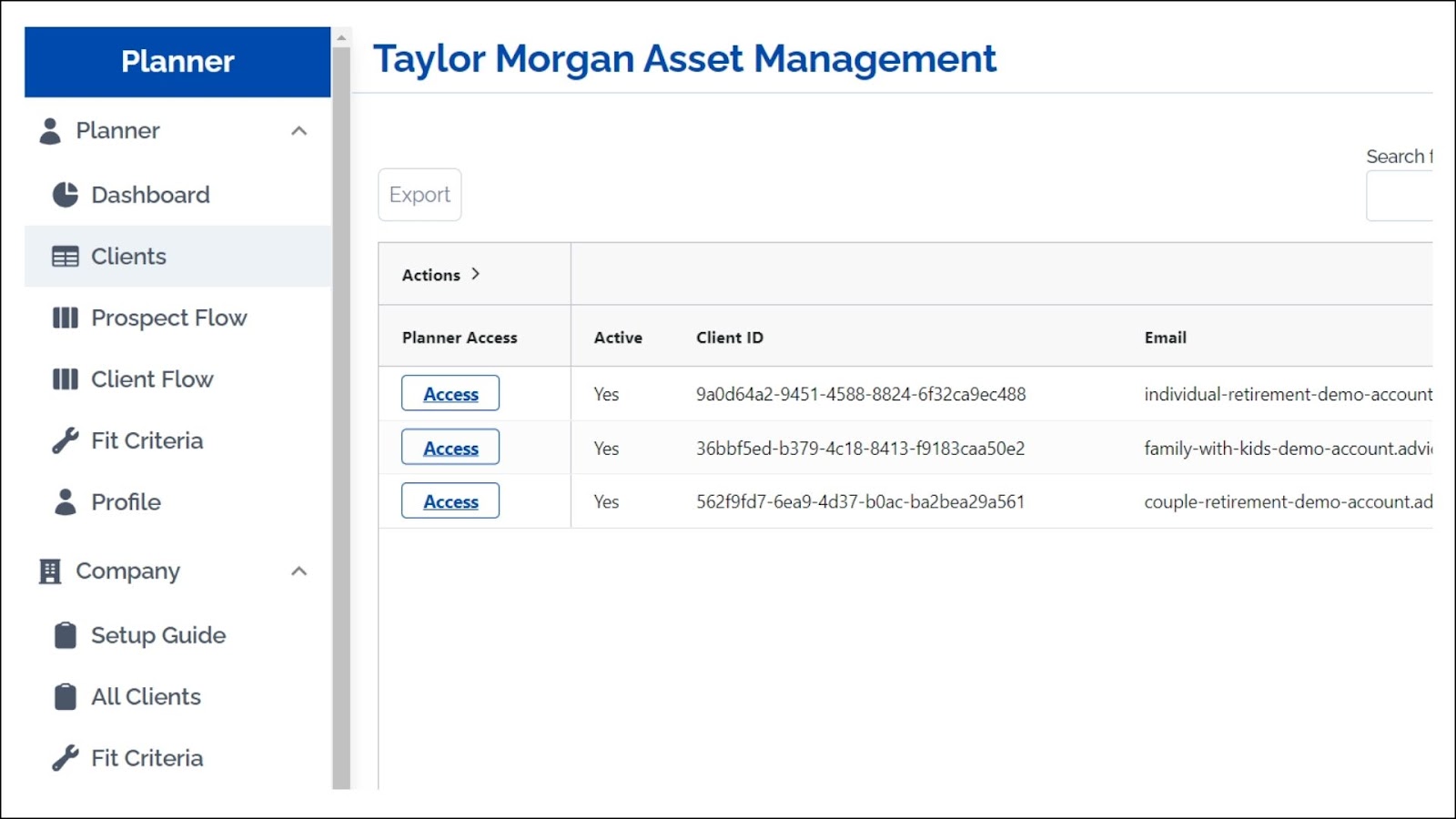This screenshot has width=1456, height=819.
Task: Click the Export button
Action: click(420, 195)
